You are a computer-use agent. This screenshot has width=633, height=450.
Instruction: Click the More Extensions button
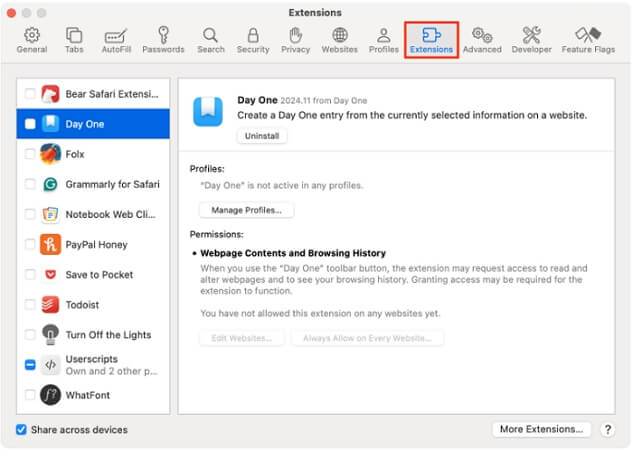[541, 429]
